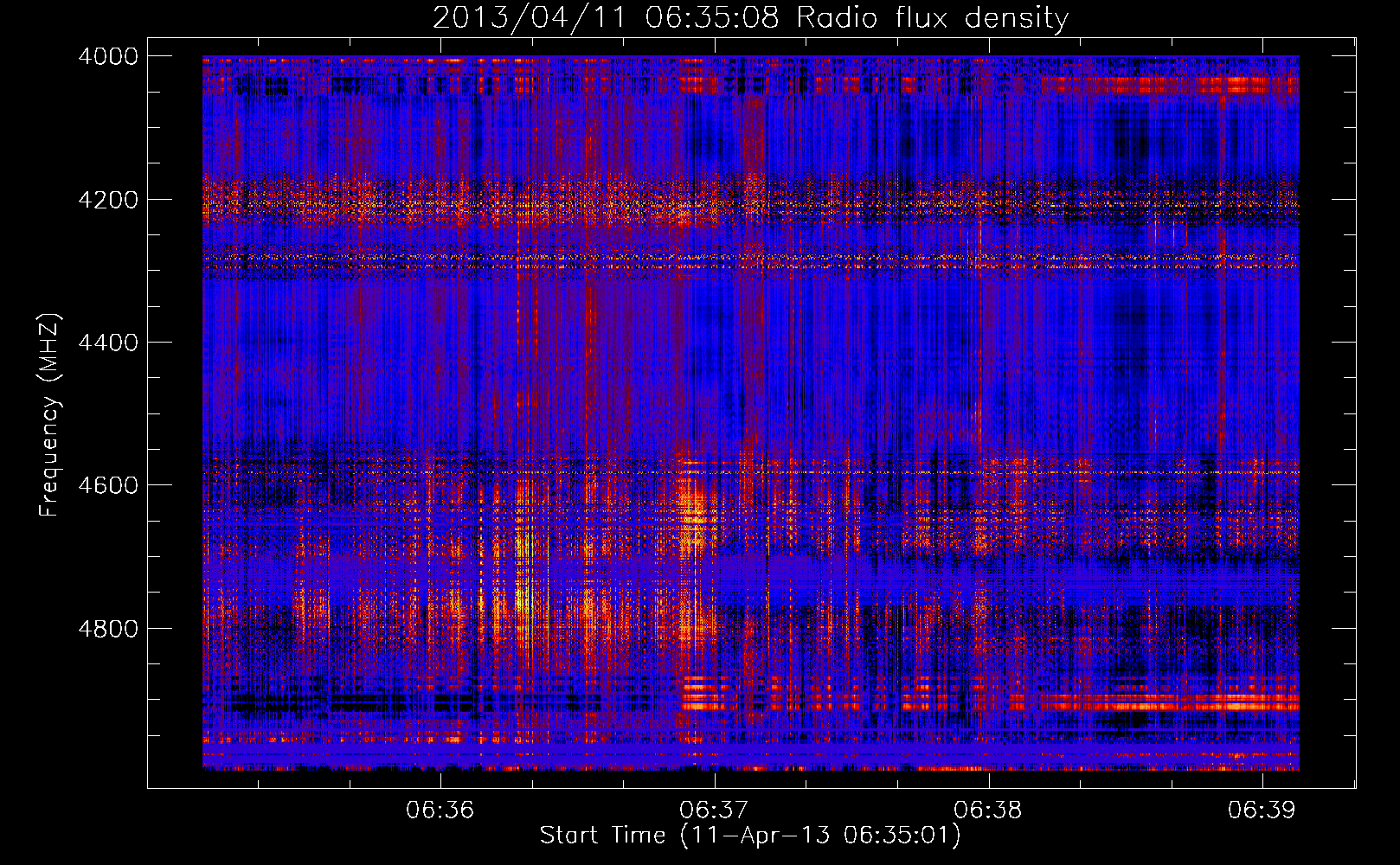Click the 06:39 time tick label
Screen dimensions: 1400x865
click(x=1262, y=810)
